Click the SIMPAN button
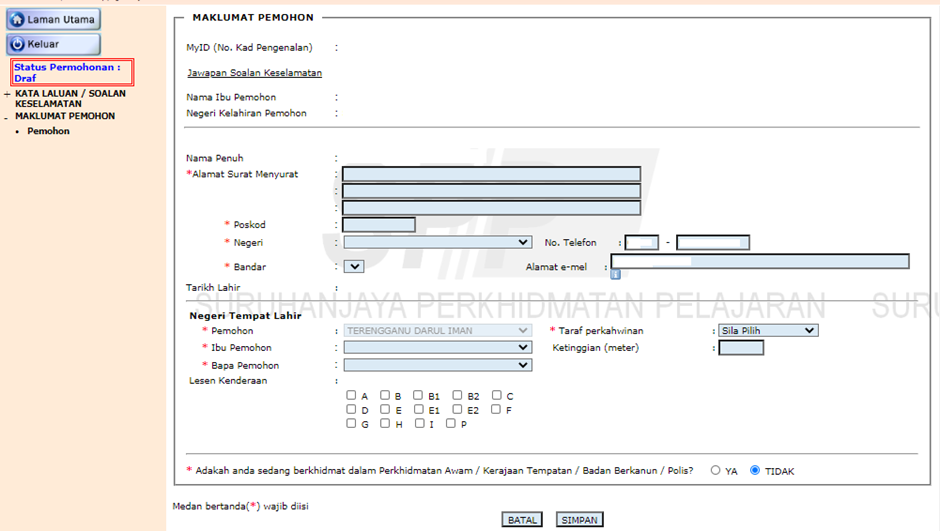The height and width of the screenshot is (531, 940). pos(580,520)
